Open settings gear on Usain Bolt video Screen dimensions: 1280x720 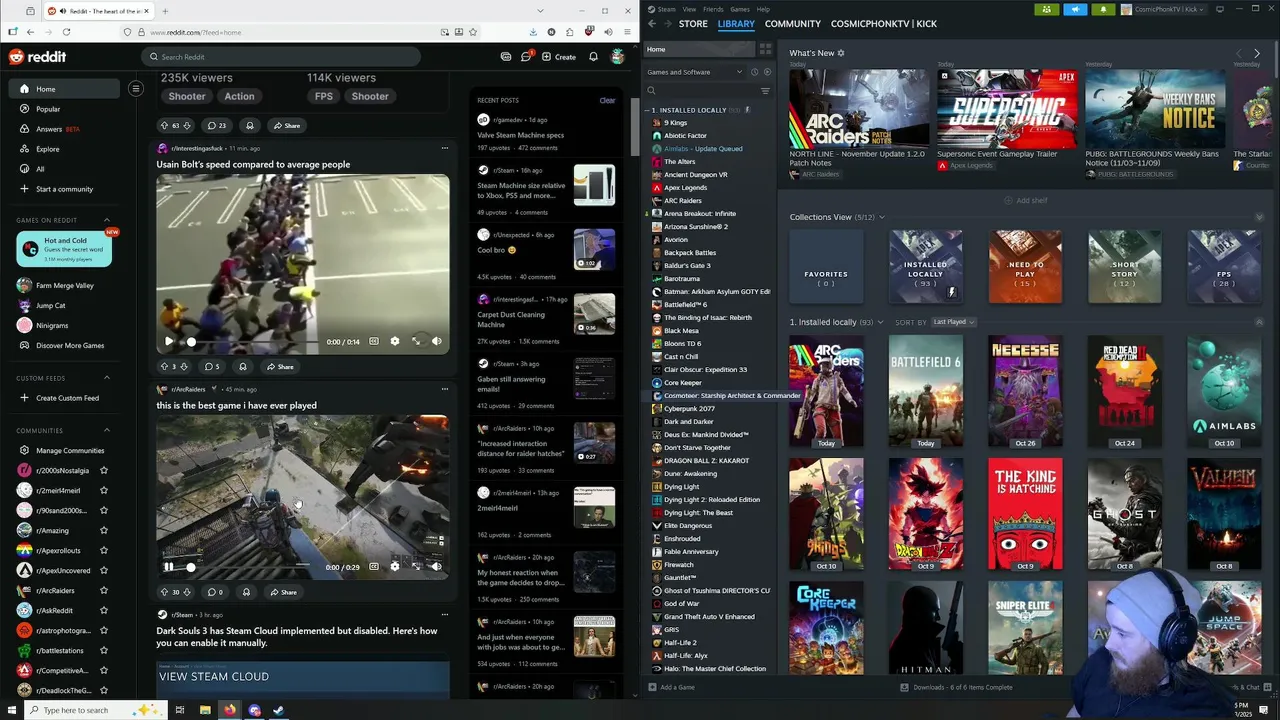pyautogui.click(x=395, y=341)
